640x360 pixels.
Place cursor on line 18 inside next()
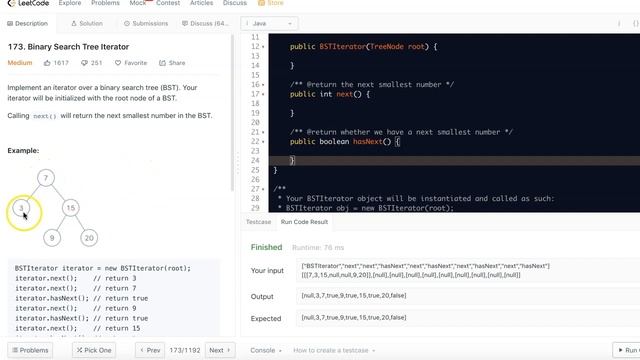(454, 104)
